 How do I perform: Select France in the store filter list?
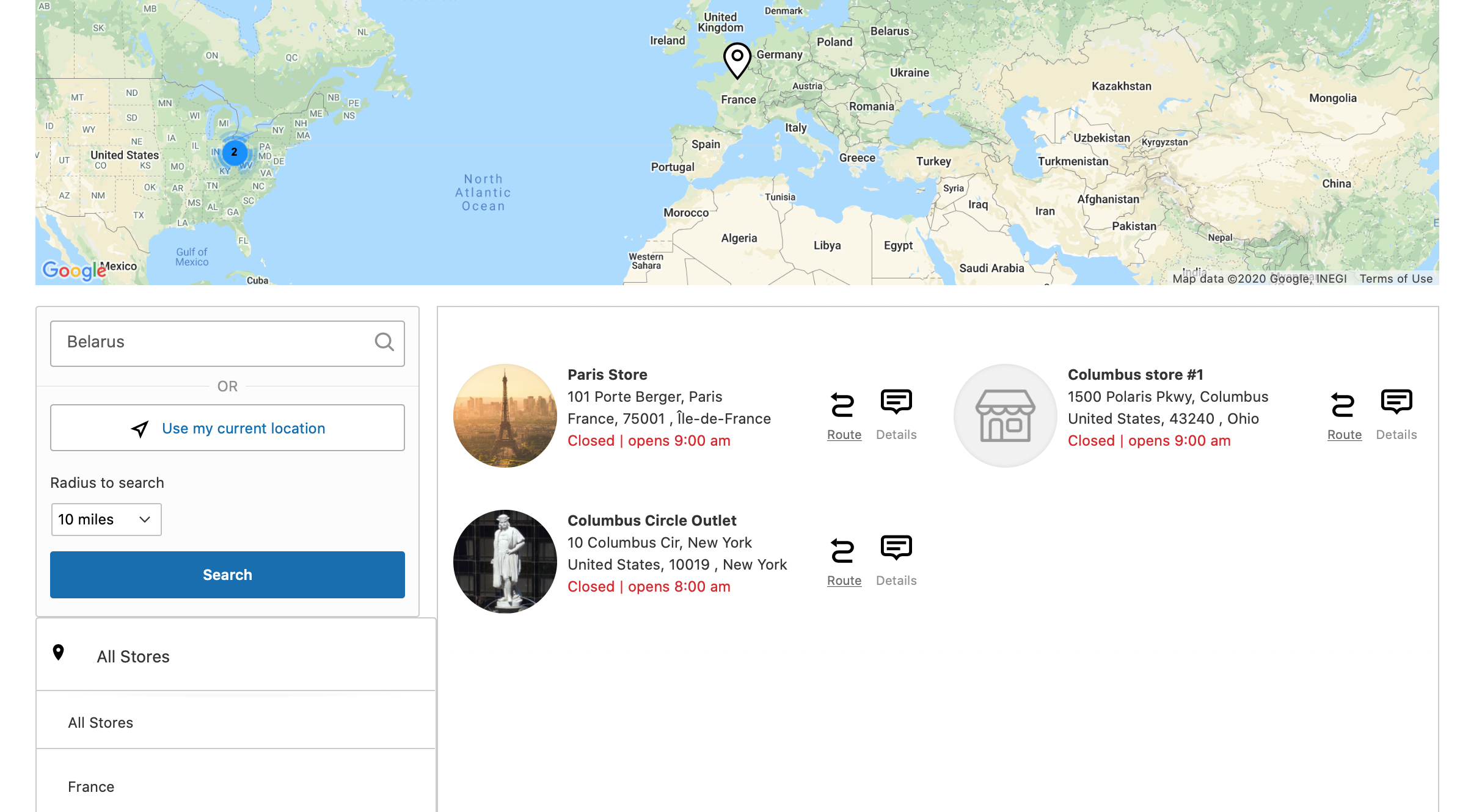[x=235, y=786]
